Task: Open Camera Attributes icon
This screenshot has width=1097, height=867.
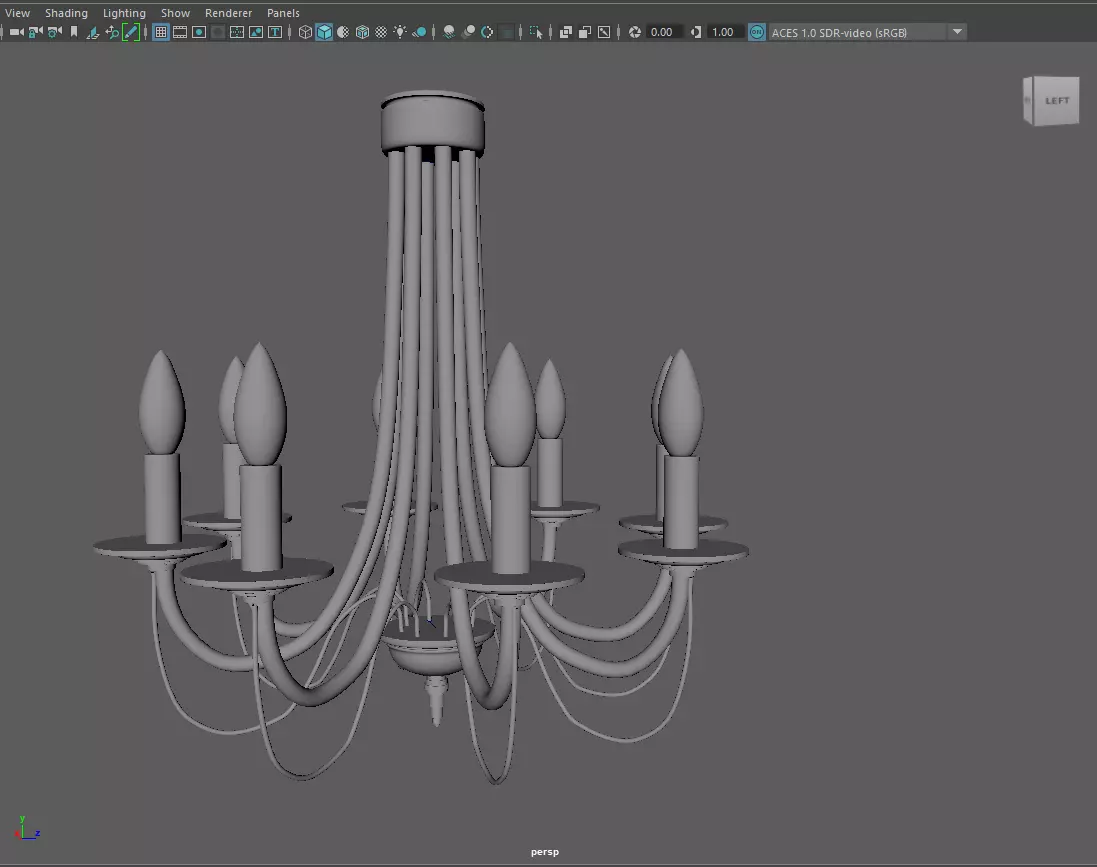Action: 55,31
